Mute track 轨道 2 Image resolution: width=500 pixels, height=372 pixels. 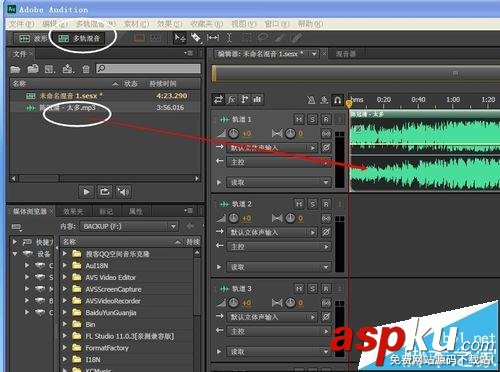(299, 204)
